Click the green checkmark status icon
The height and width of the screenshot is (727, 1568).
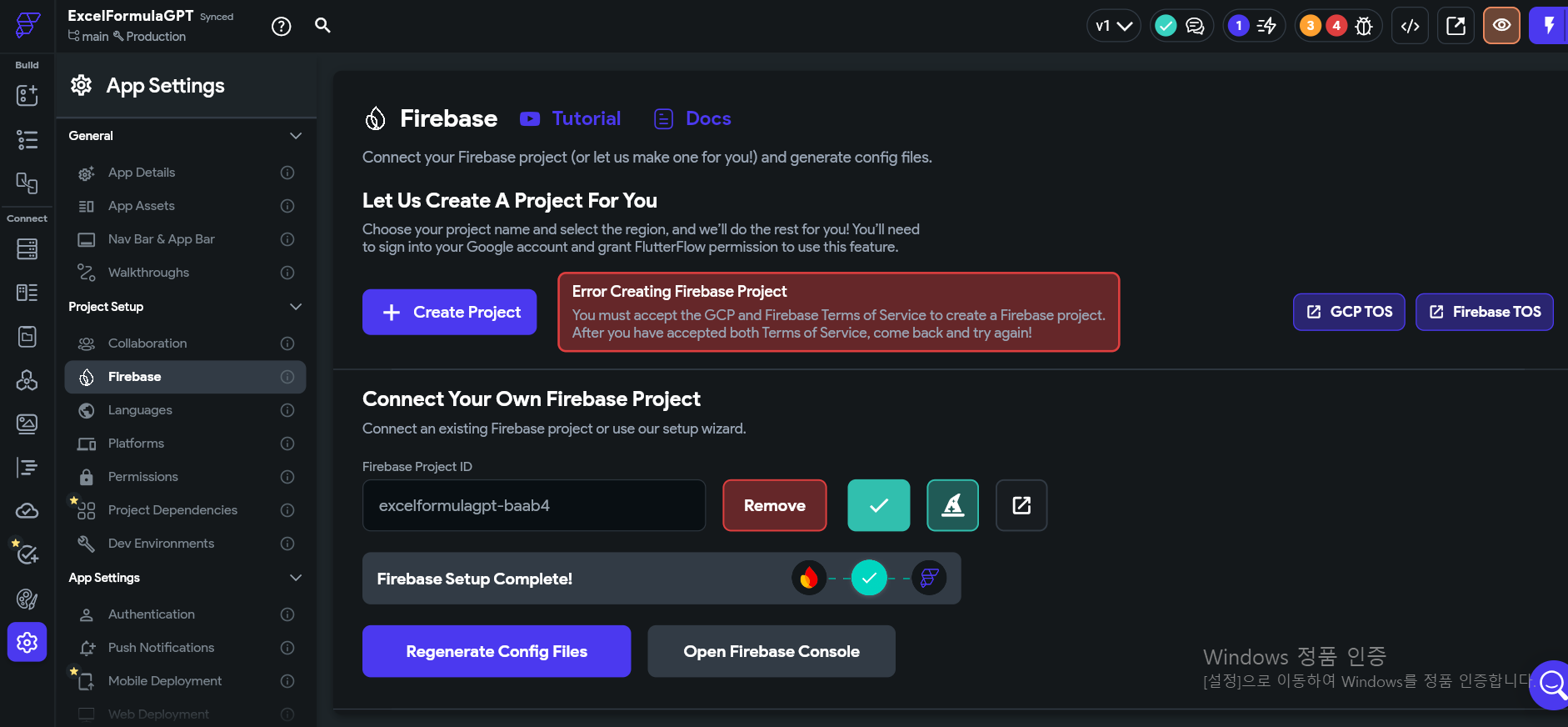(x=1166, y=26)
